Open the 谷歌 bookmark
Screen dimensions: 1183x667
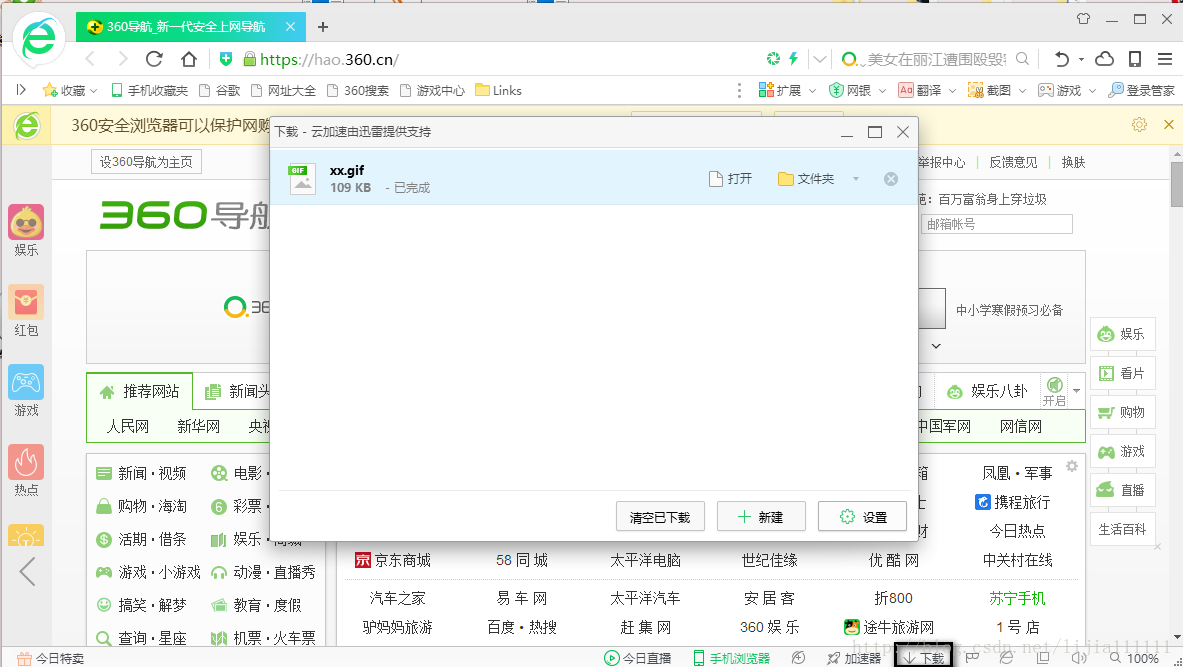[x=220, y=91]
